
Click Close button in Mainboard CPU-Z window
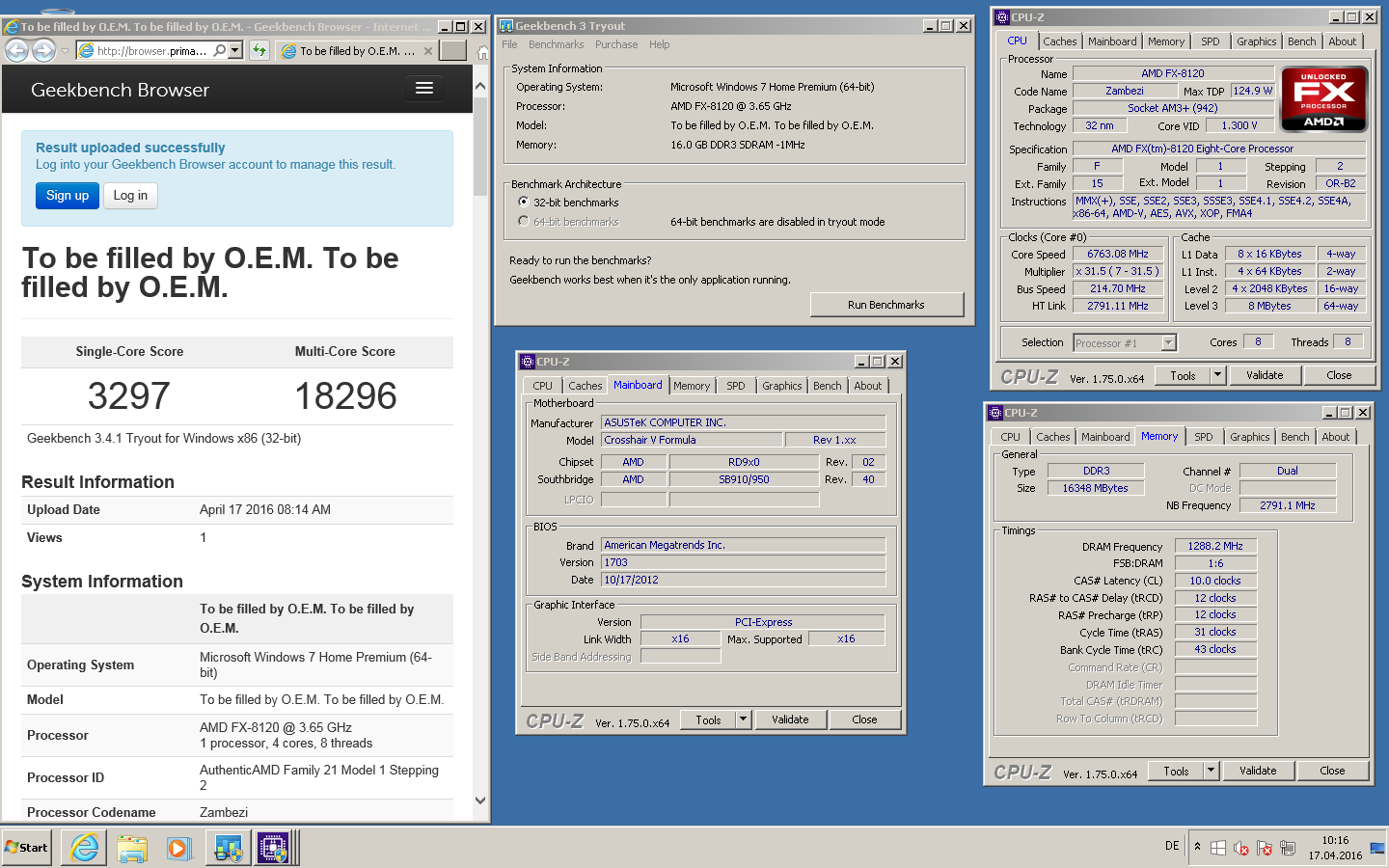coord(864,719)
